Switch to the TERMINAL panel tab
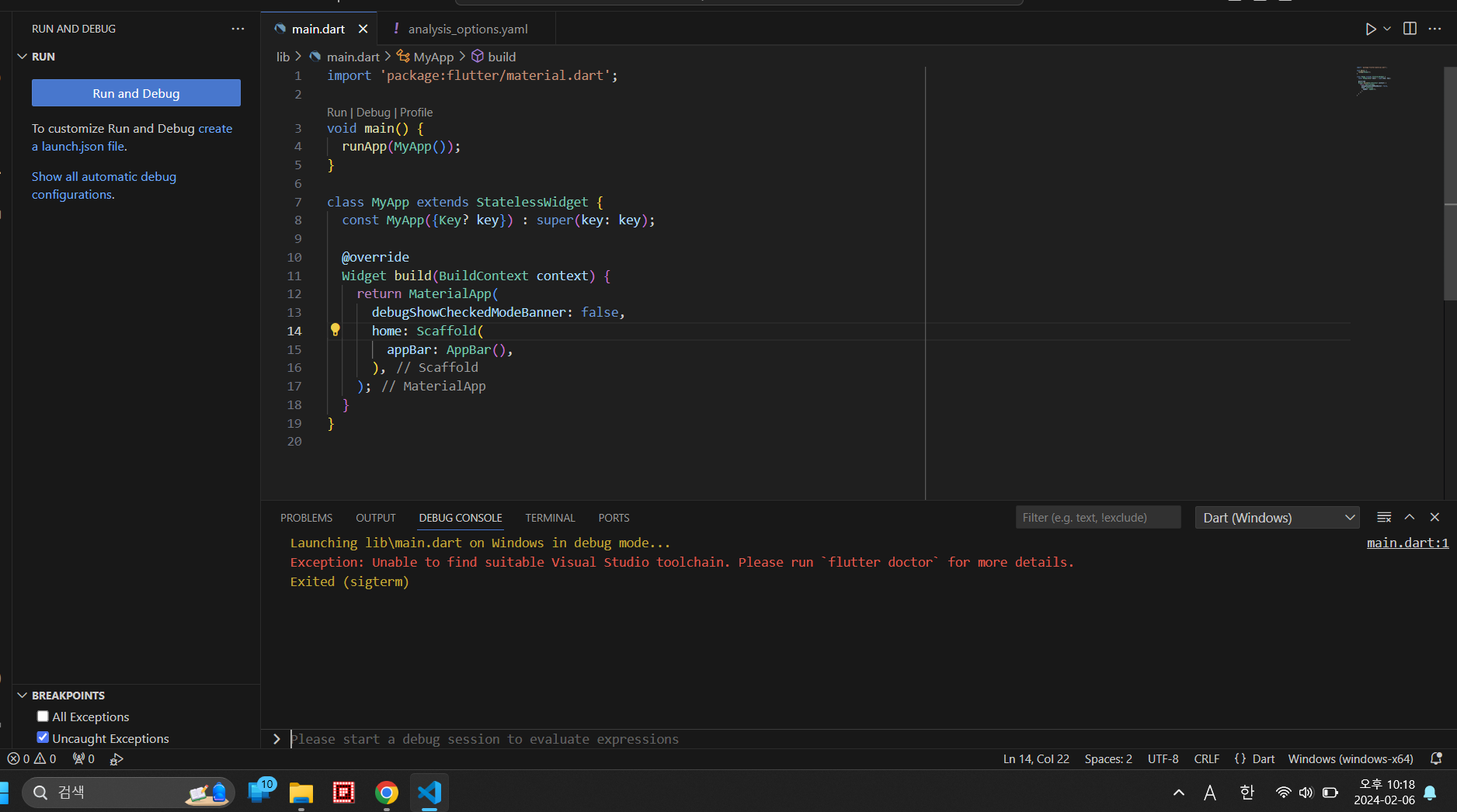 click(x=550, y=518)
